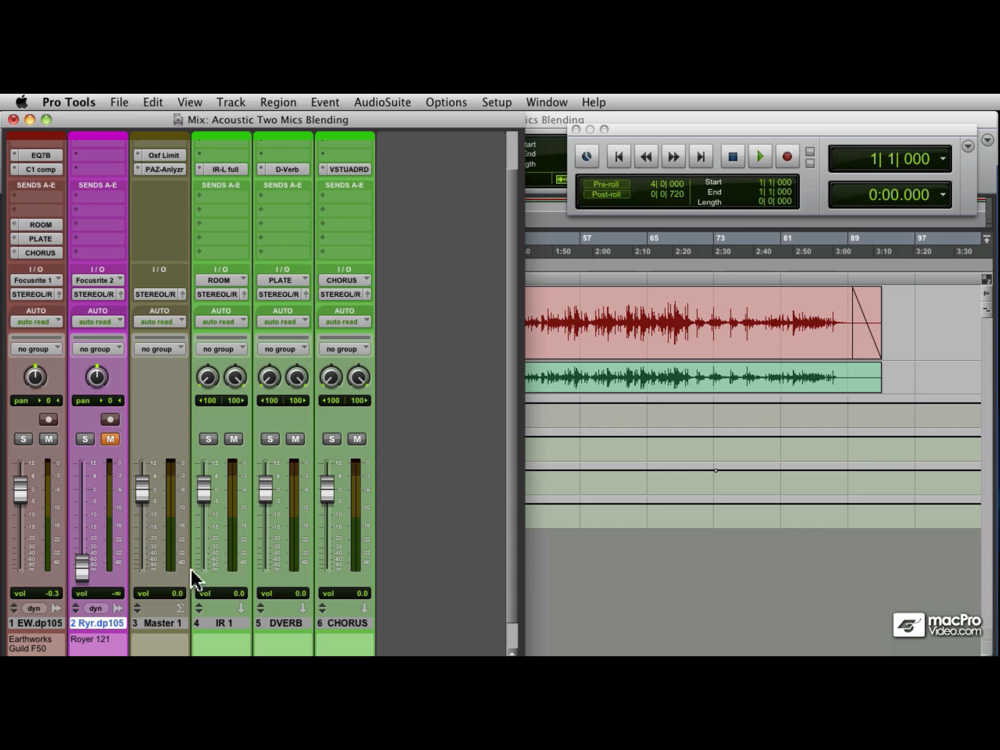Solo the EW.dp105 track

tap(24, 439)
